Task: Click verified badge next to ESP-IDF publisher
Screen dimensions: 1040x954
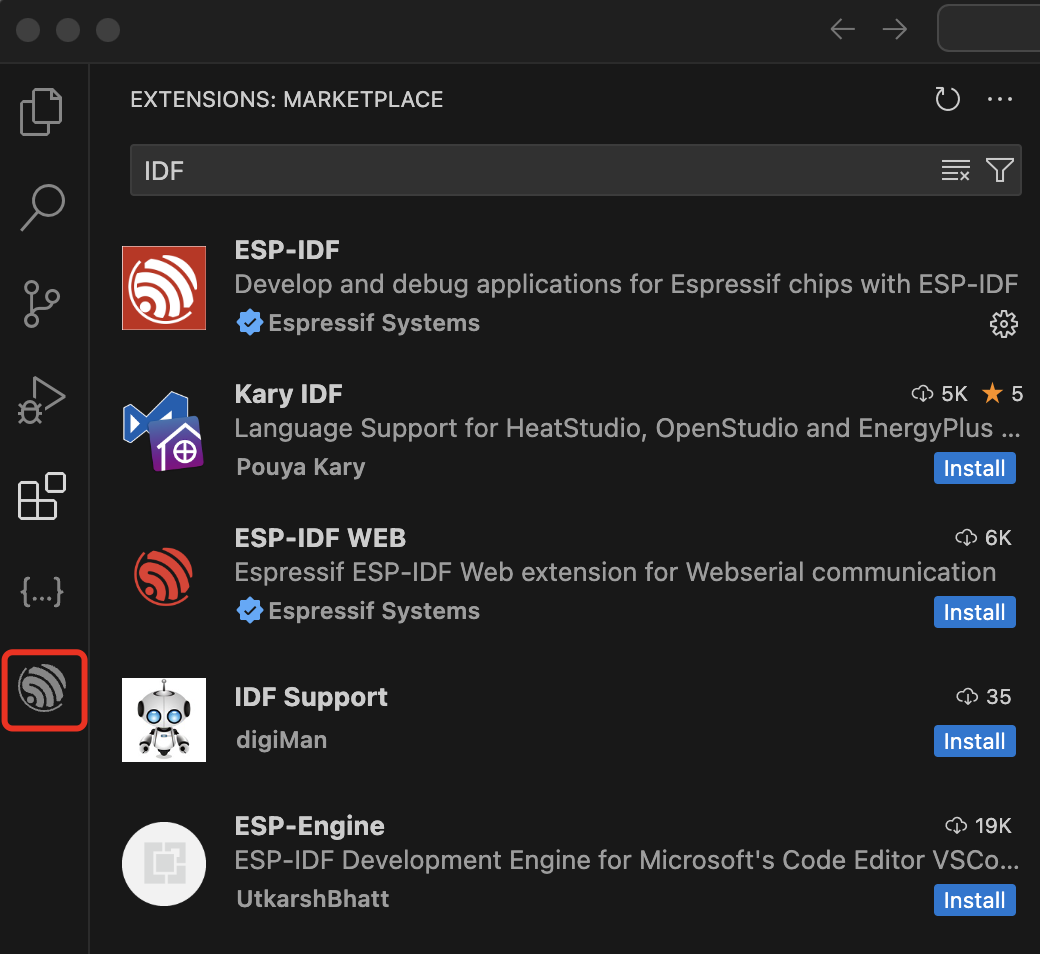Action: click(x=249, y=322)
